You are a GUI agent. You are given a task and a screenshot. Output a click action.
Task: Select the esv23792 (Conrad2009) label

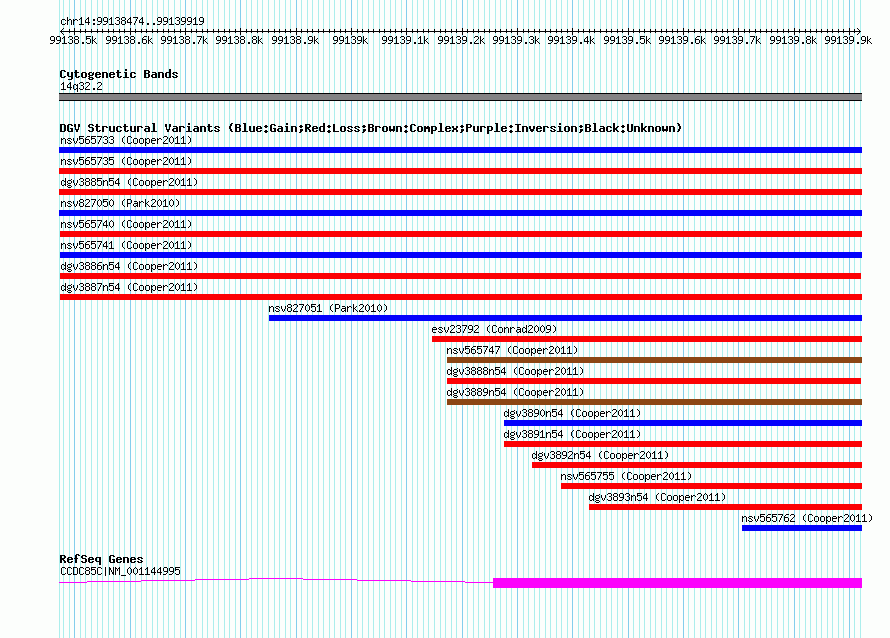point(494,329)
